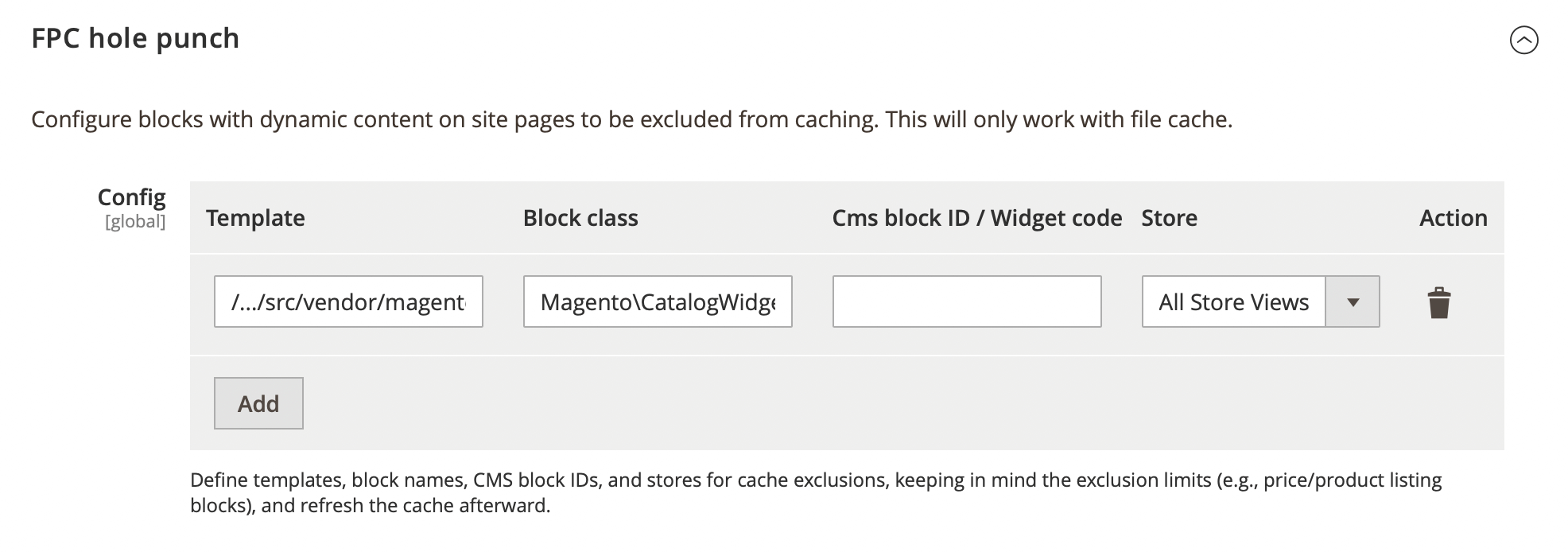Viewport: 1568px width, 552px height.
Task: Click inside the empty Cms block ID field
Action: coord(967,302)
